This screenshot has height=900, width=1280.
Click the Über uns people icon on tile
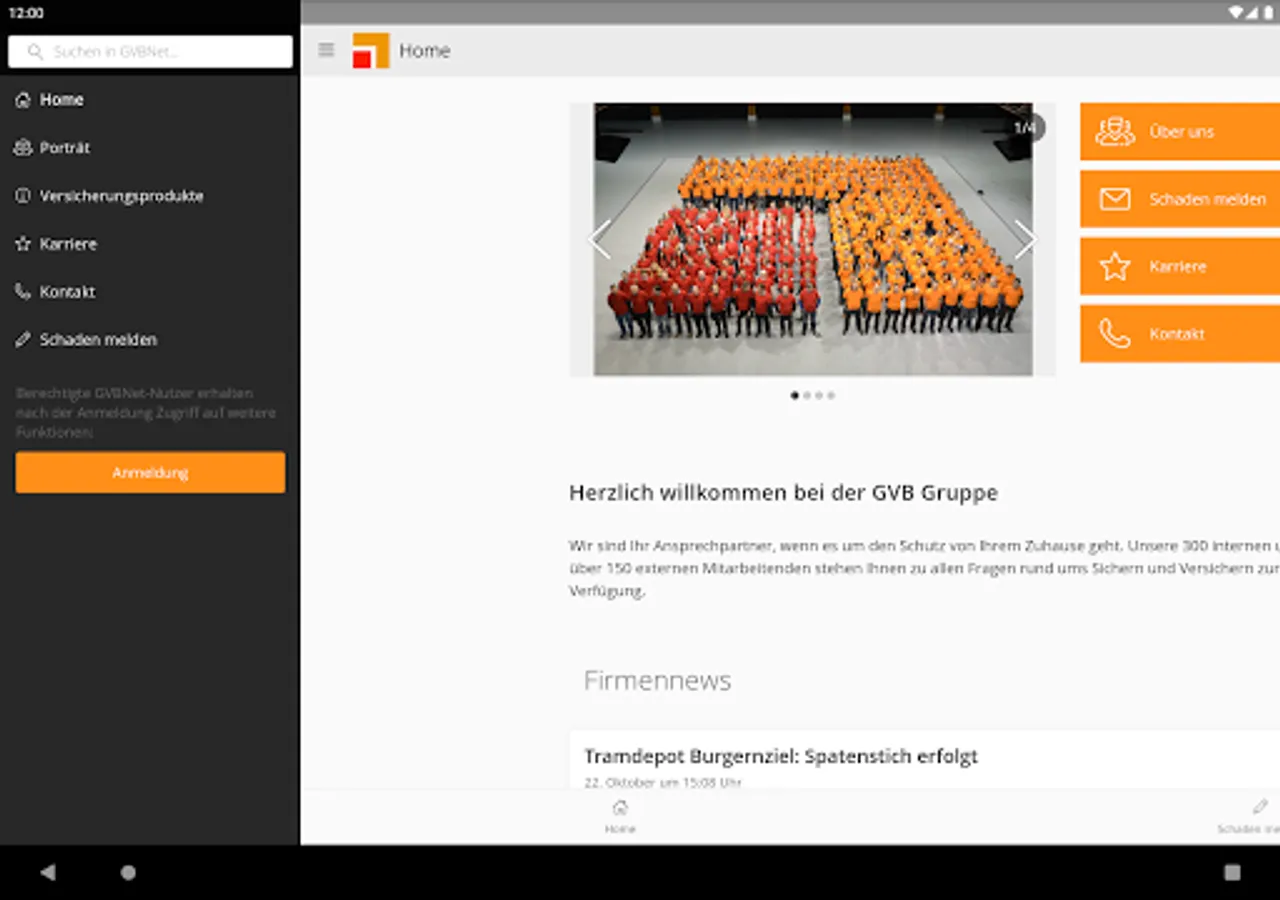pyautogui.click(x=1115, y=131)
